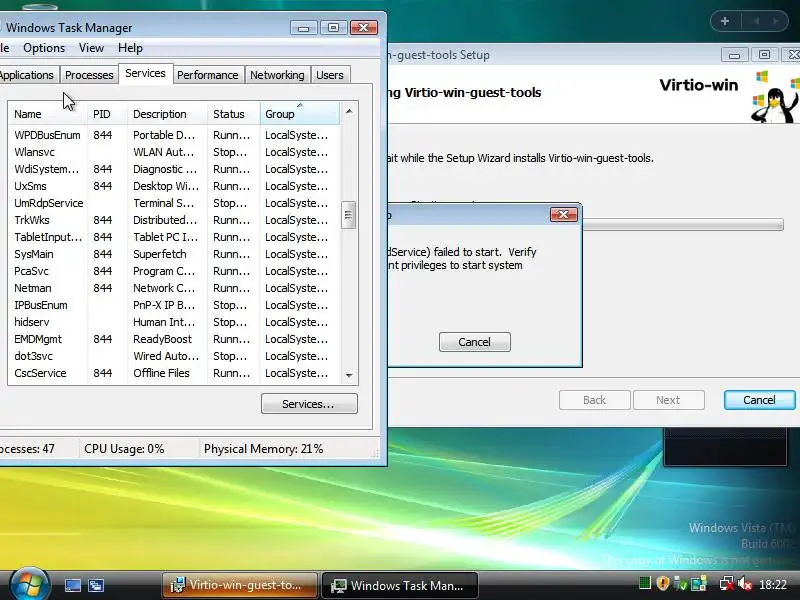800x600 pixels.
Task: Switch to the Applications tab
Action: tap(27, 75)
